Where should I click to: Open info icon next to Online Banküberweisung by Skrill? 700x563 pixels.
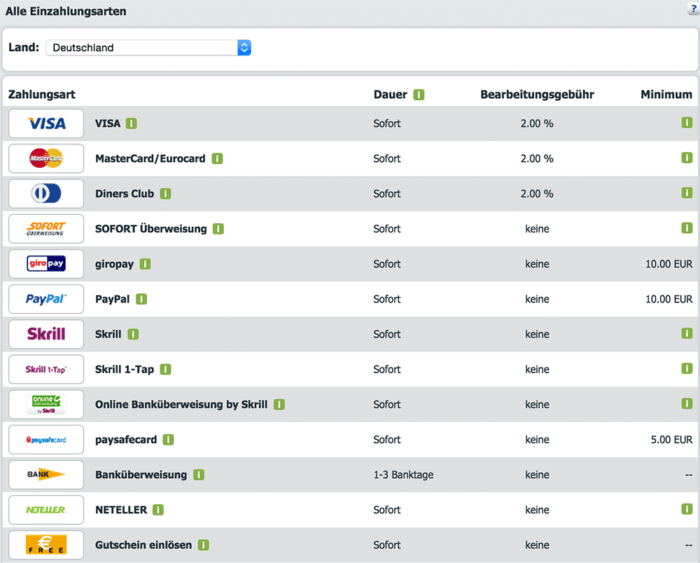click(x=279, y=405)
